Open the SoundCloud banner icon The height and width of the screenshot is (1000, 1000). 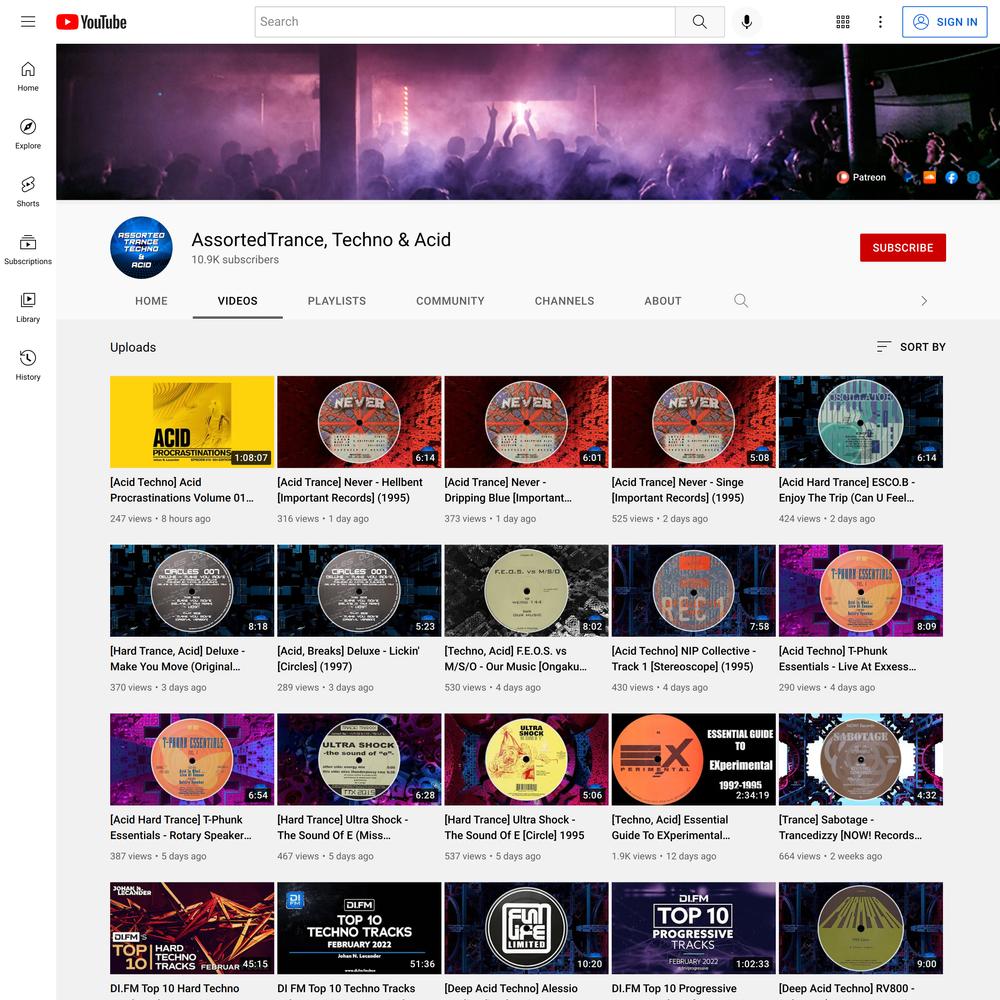(929, 177)
